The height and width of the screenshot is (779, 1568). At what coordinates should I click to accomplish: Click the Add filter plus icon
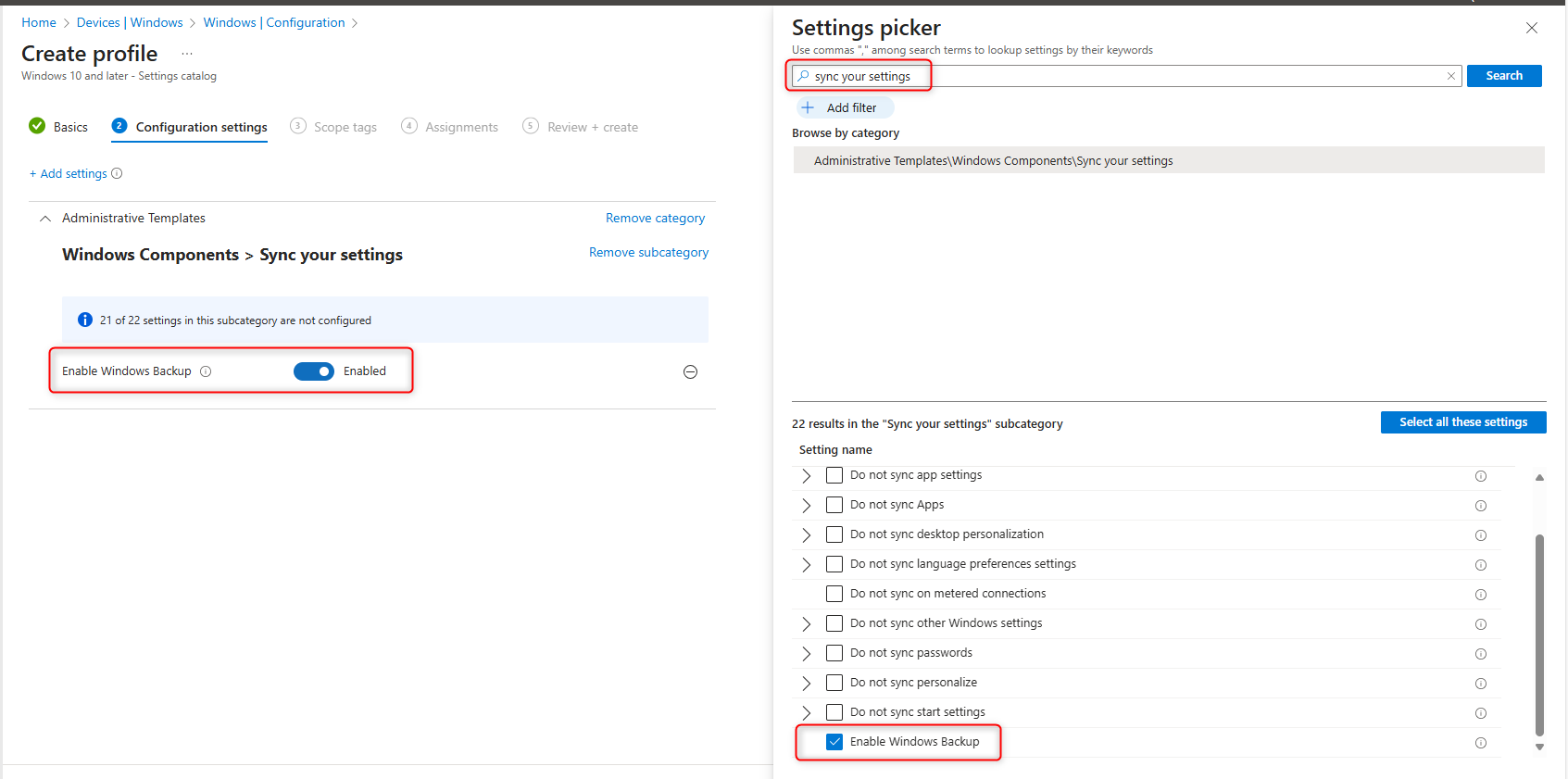click(x=808, y=107)
